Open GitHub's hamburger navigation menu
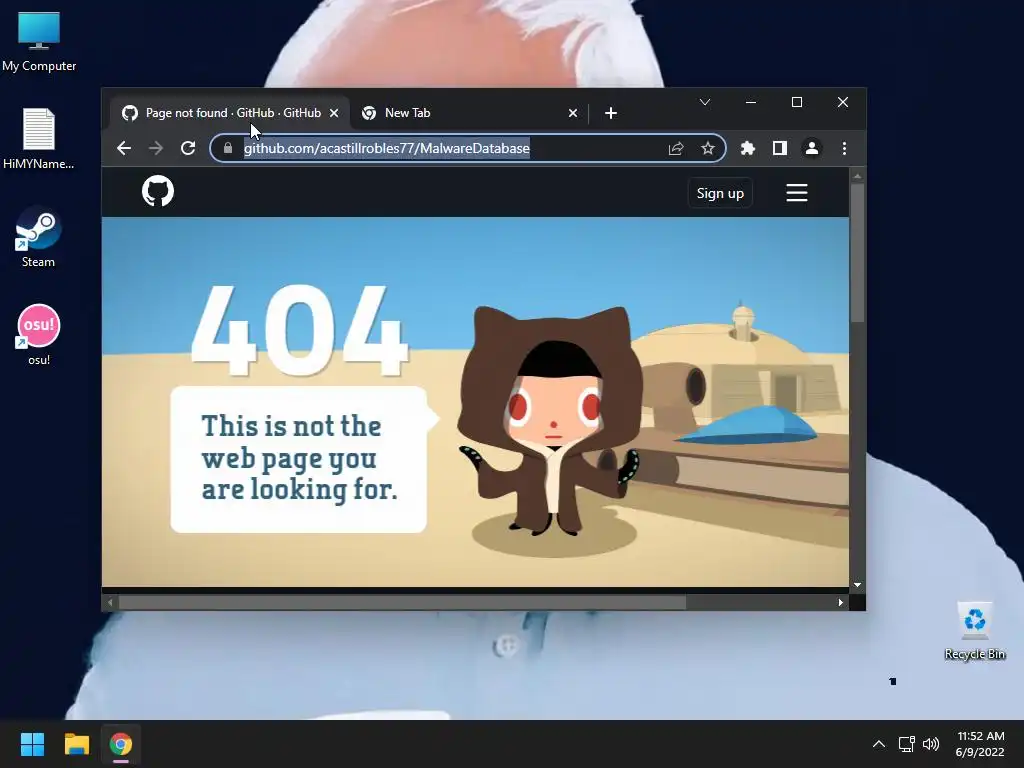The width and height of the screenshot is (1024, 768). 797,193
